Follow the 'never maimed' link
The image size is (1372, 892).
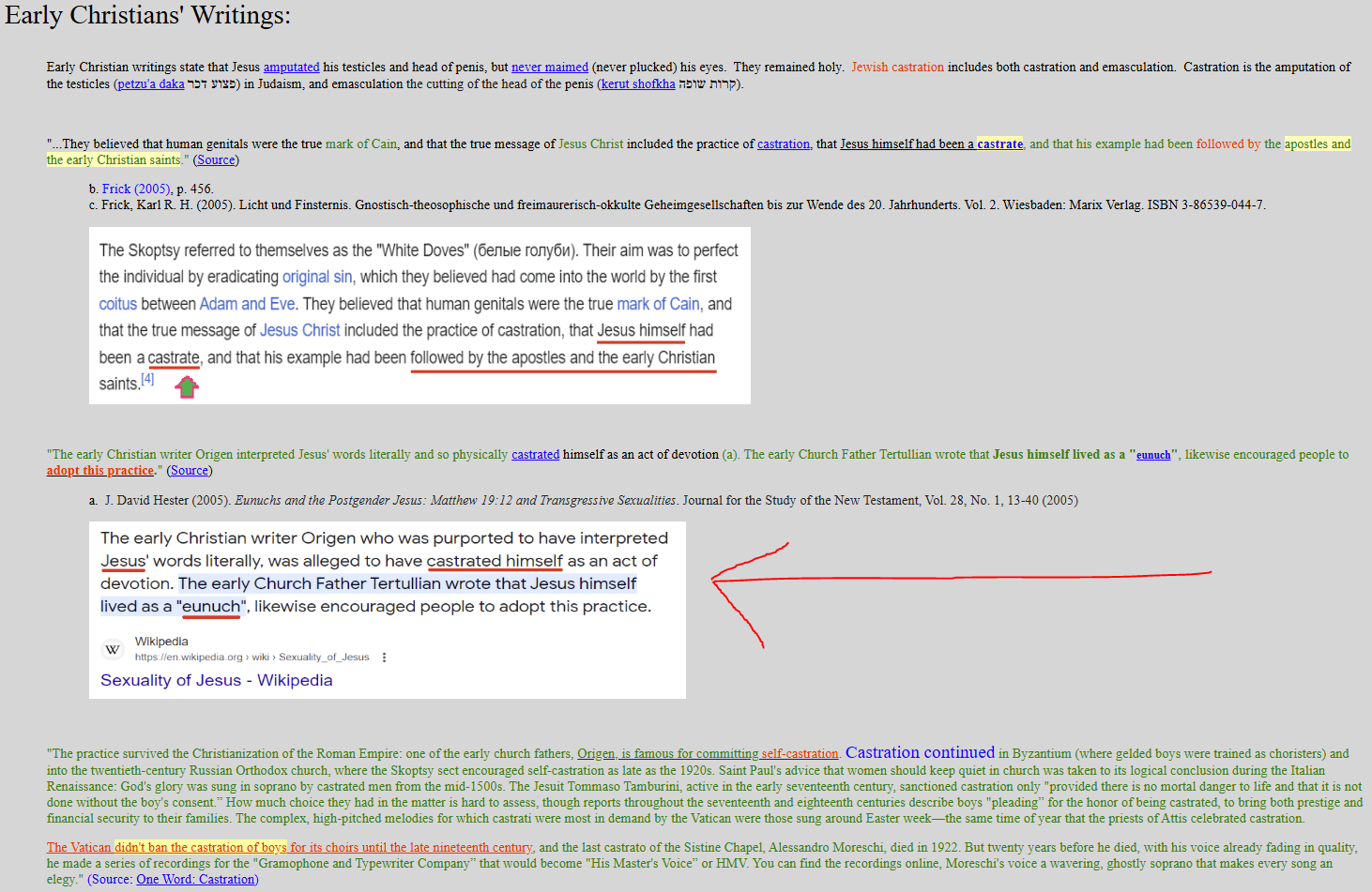tap(550, 68)
